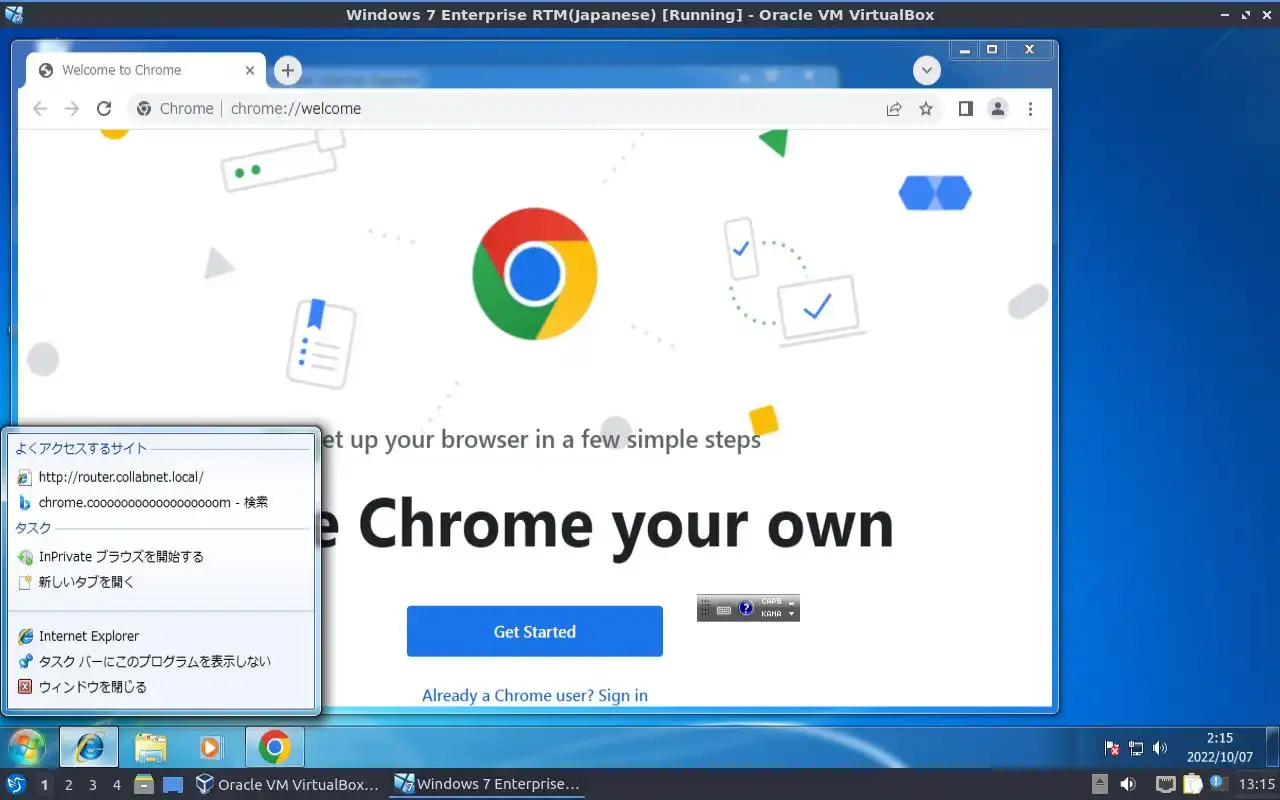
Task: Open the network icon in Windows 7 tray
Action: 1136,748
